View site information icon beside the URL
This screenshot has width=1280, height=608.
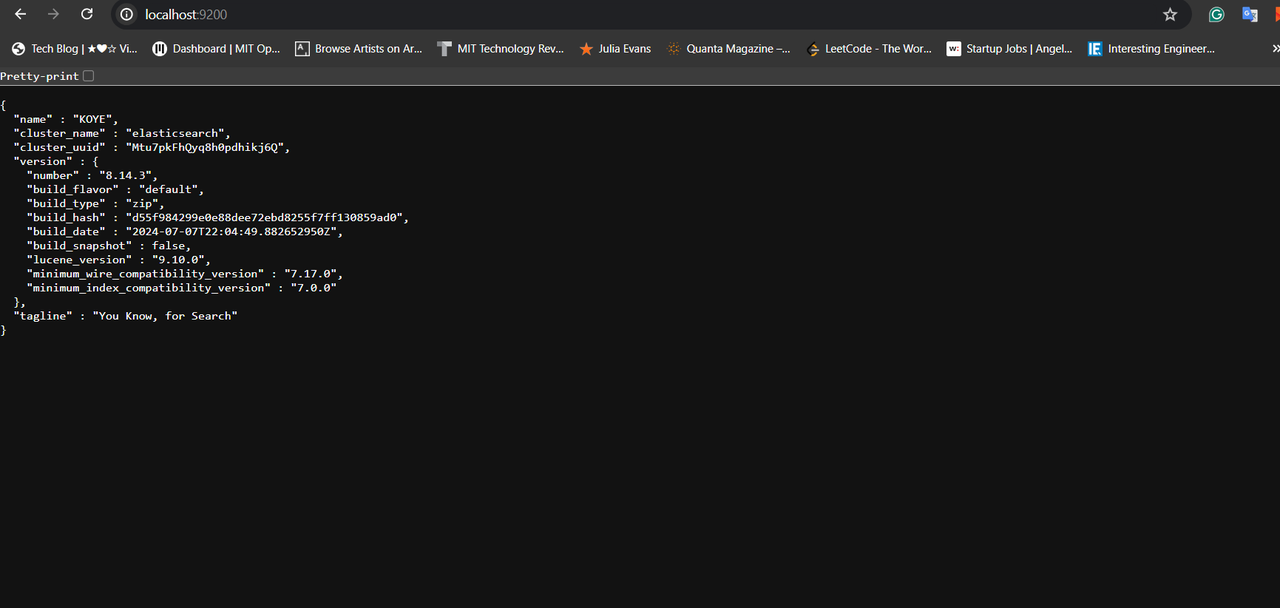tap(126, 14)
